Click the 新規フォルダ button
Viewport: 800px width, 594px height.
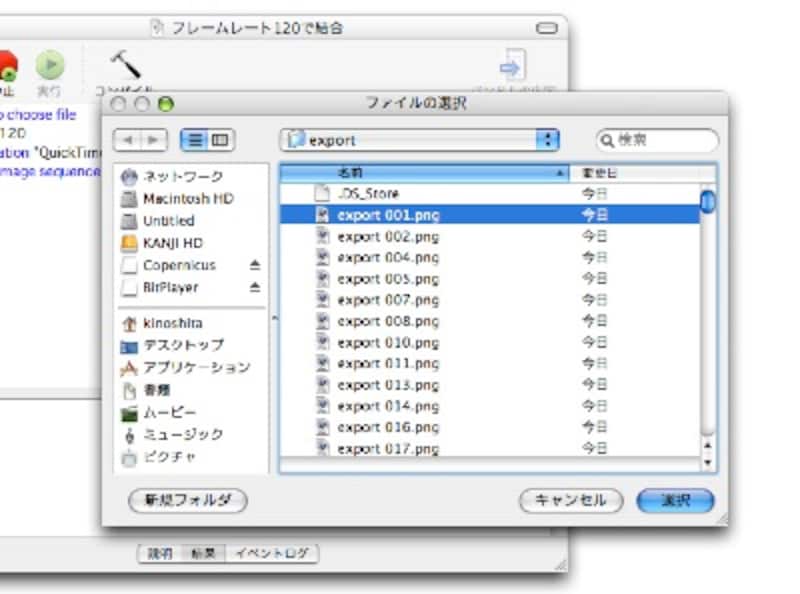(x=188, y=500)
